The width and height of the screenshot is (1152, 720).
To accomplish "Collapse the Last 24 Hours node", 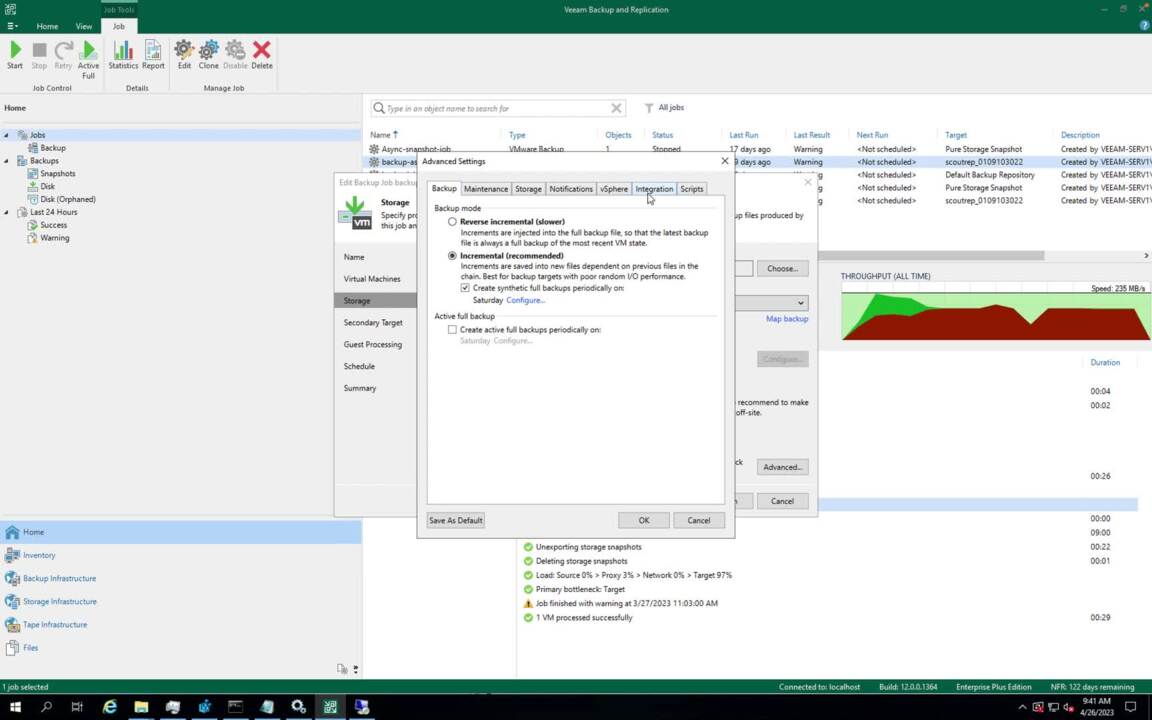I will pos(6,212).
